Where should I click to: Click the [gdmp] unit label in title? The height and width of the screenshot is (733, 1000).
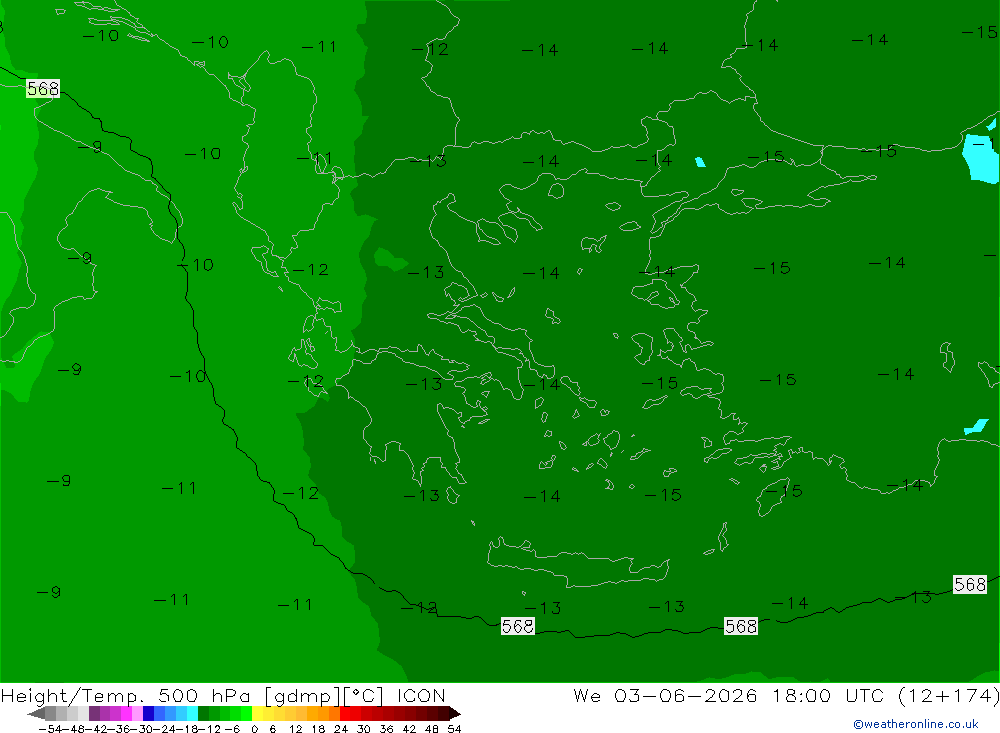pyautogui.click(x=302, y=695)
